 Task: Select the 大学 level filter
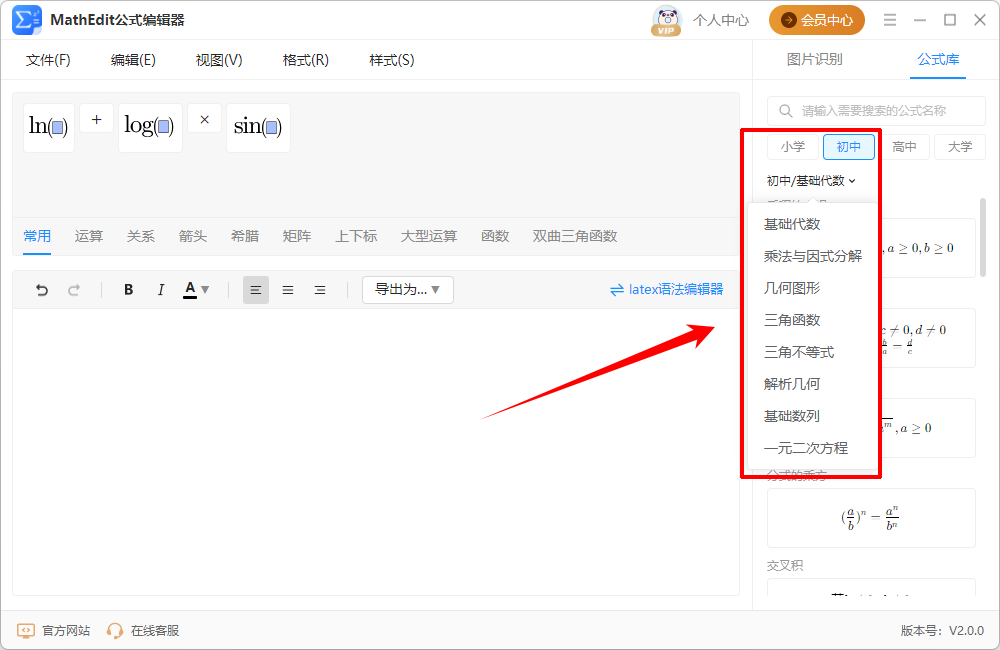960,147
